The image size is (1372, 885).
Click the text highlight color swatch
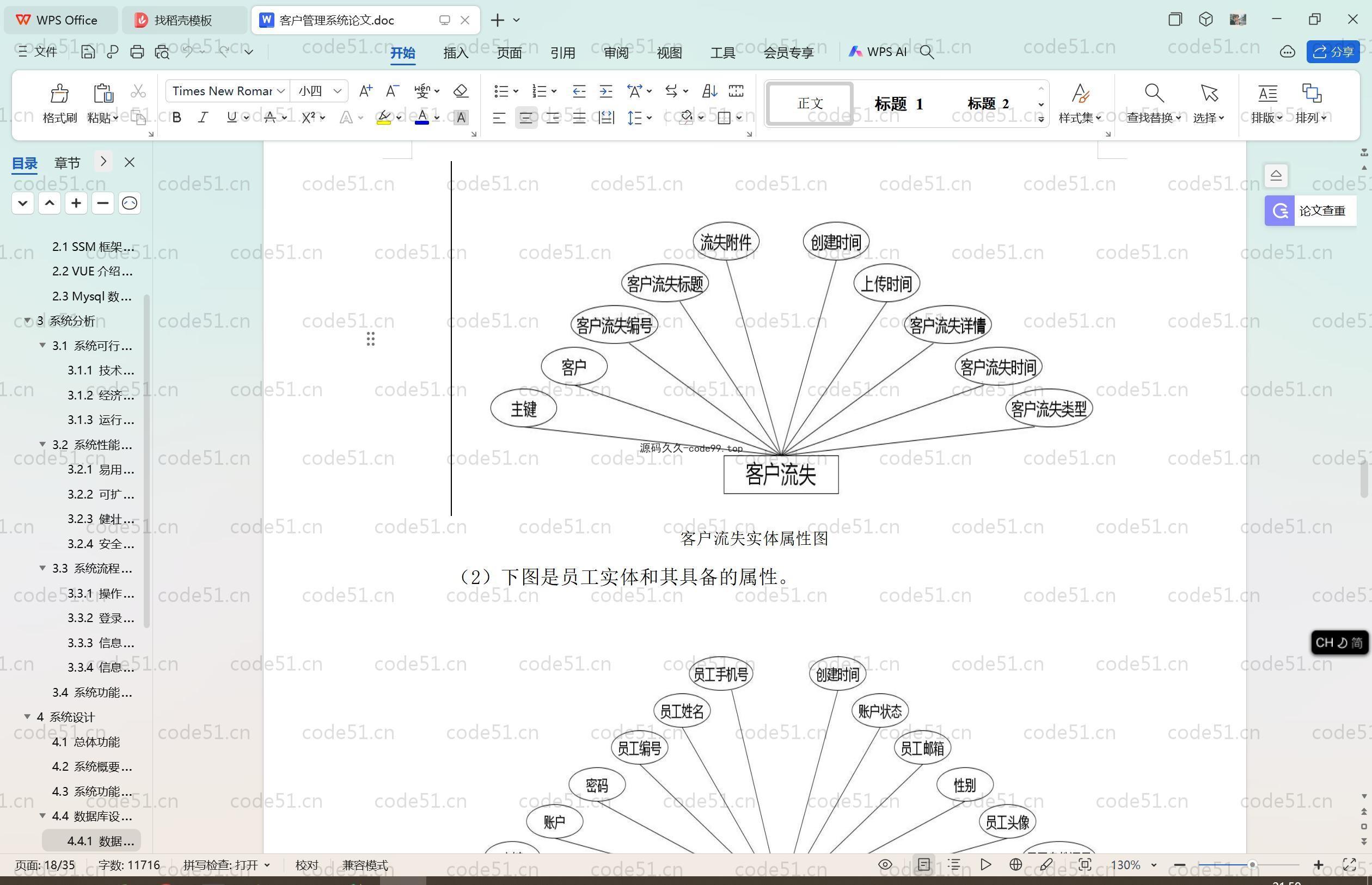click(x=384, y=118)
